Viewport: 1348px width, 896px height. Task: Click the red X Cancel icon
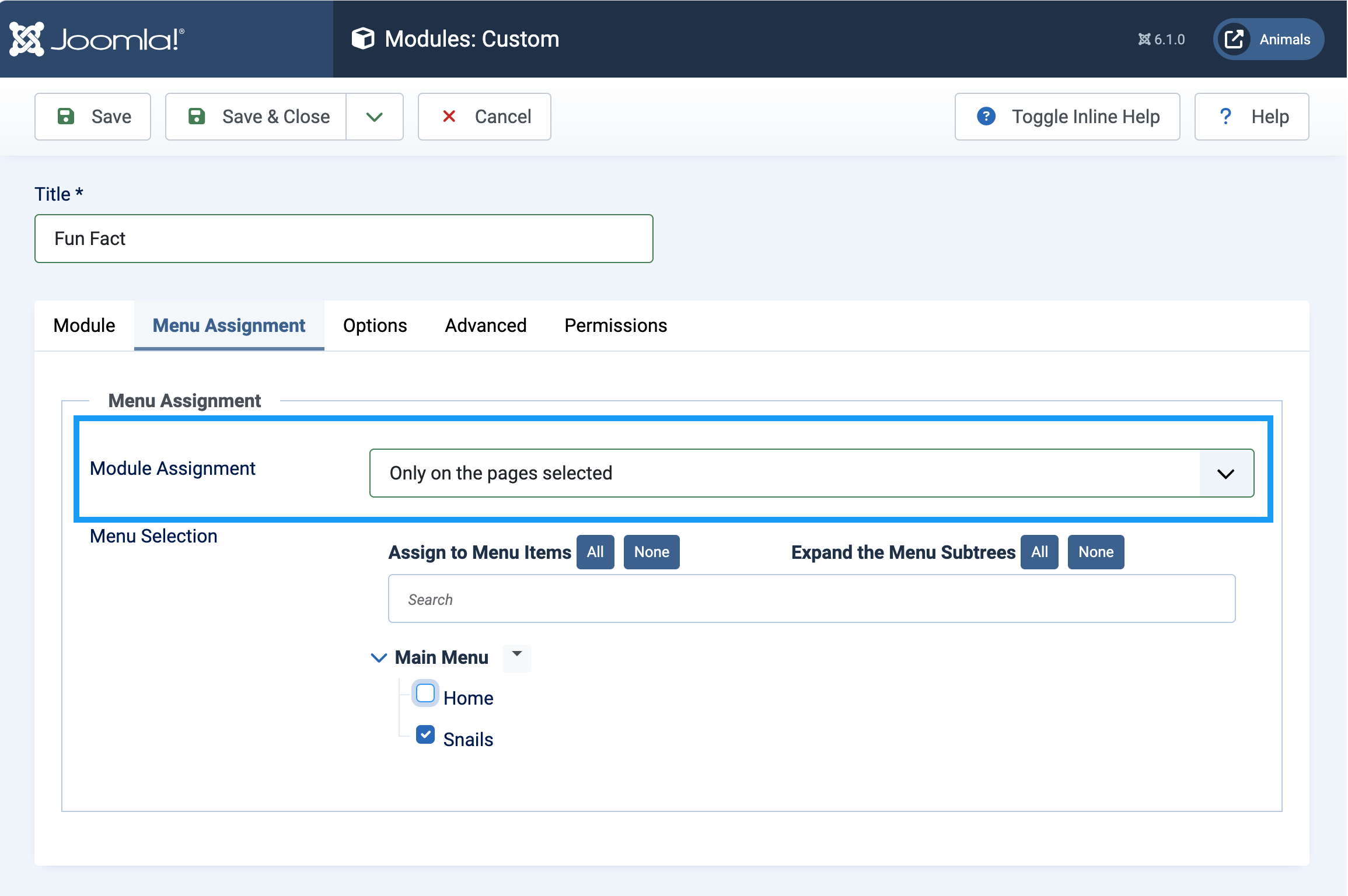(449, 116)
